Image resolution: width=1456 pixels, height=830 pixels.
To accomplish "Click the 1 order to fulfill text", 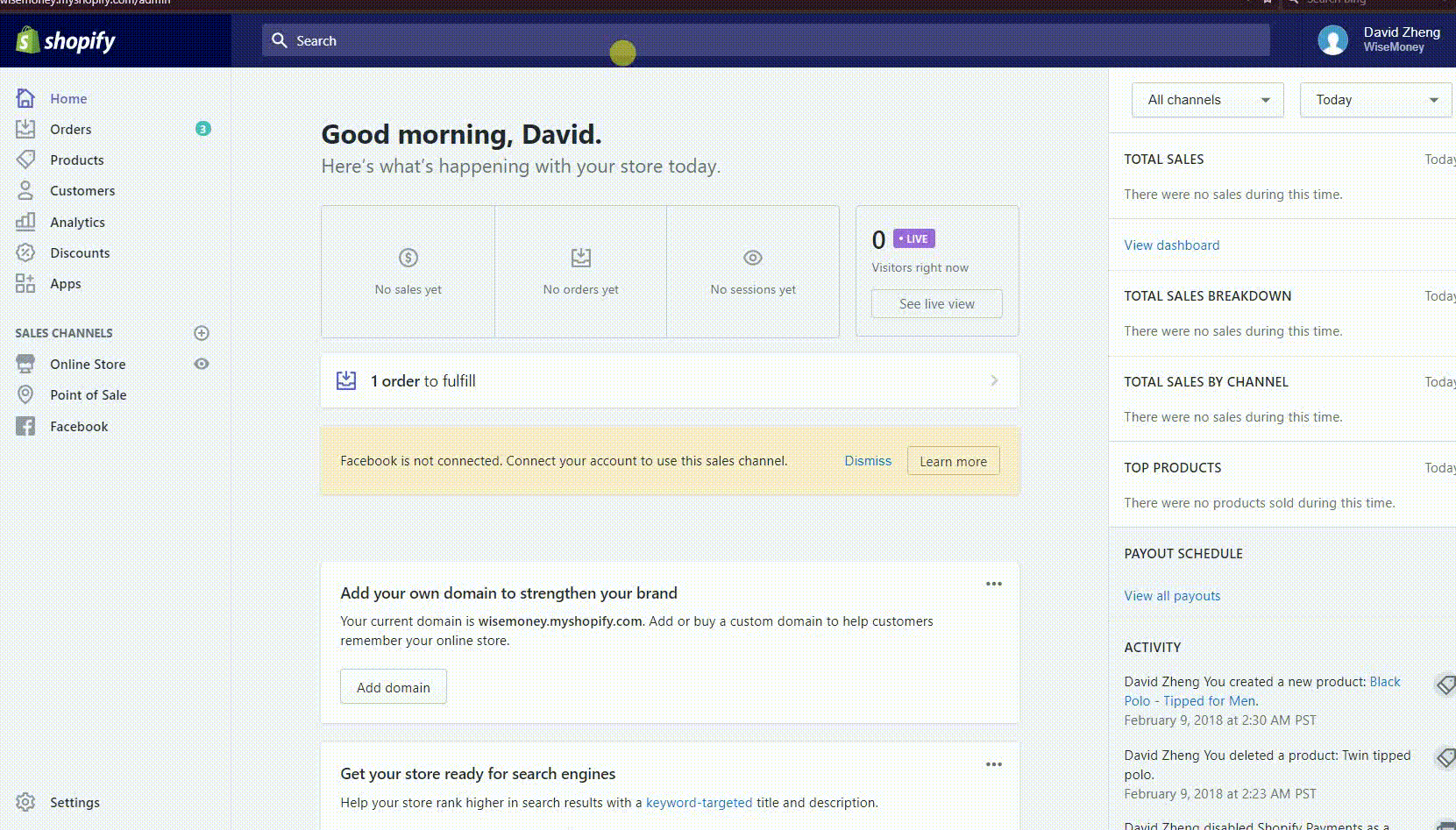I will 423,380.
